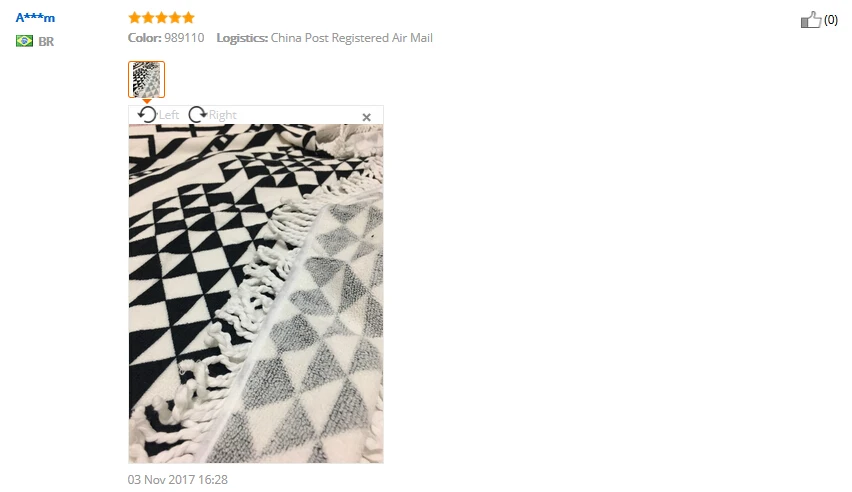Image resolution: width=852 pixels, height=492 pixels.
Task: Click the enlarged towel review photo
Action: [x=256, y=294]
